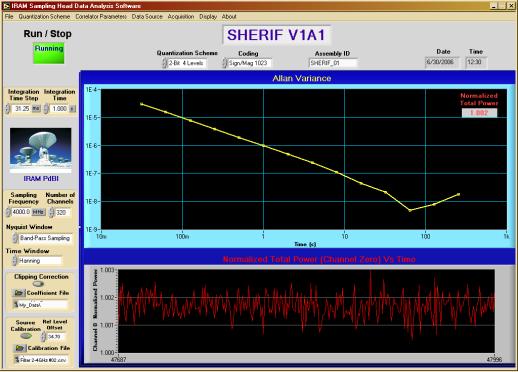Click the IRAM PdBI antenna image
The image size is (518, 372).
click(x=41, y=151)
